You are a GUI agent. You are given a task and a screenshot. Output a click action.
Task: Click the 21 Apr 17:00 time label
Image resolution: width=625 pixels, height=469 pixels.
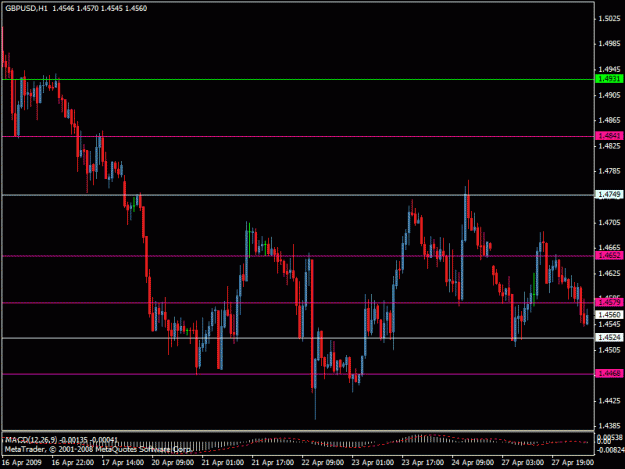pos(273,463)
